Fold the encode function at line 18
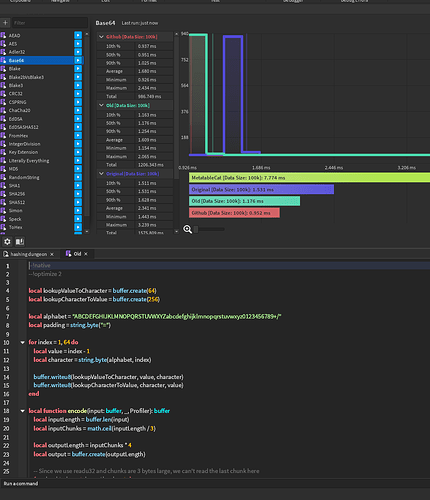This screenshot has width=430, height=500. point(22,411)
